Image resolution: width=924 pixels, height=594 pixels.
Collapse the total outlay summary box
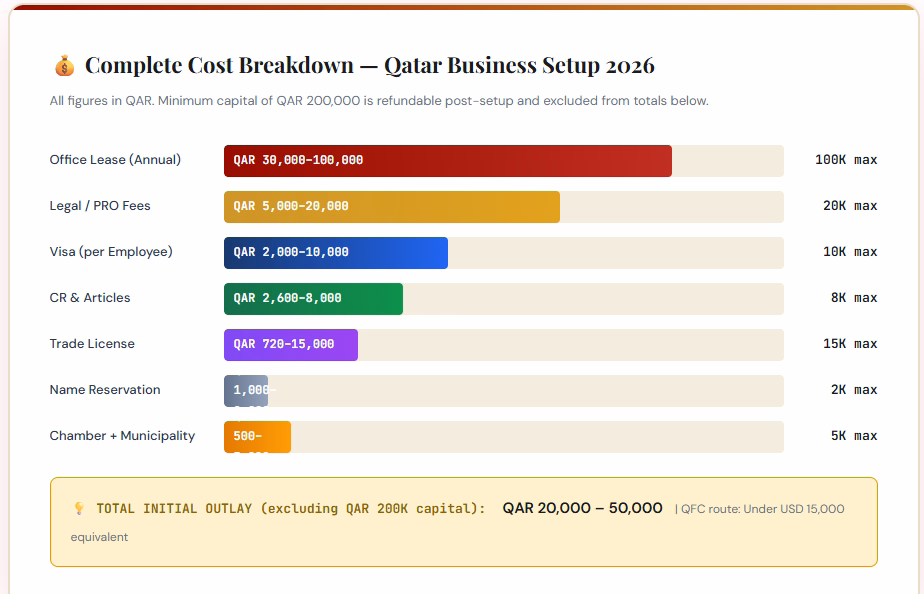point(464,522)
